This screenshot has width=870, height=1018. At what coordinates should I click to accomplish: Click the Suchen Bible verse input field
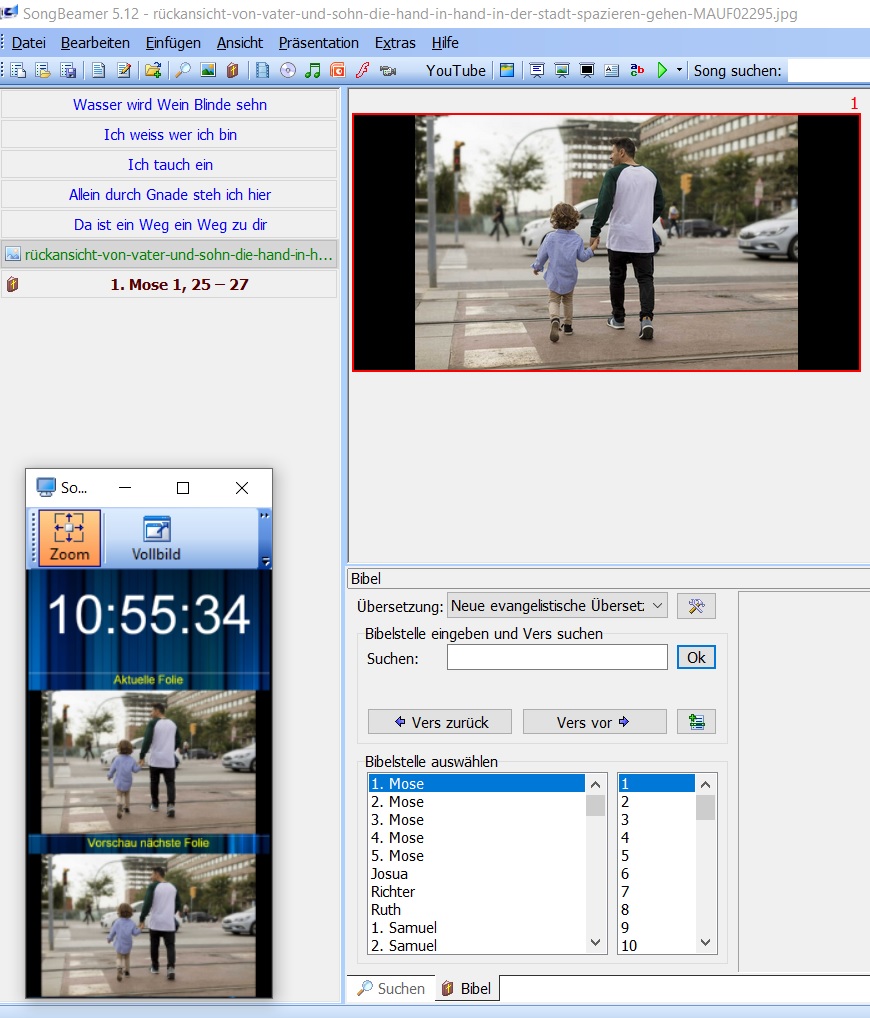pos(557,658)
